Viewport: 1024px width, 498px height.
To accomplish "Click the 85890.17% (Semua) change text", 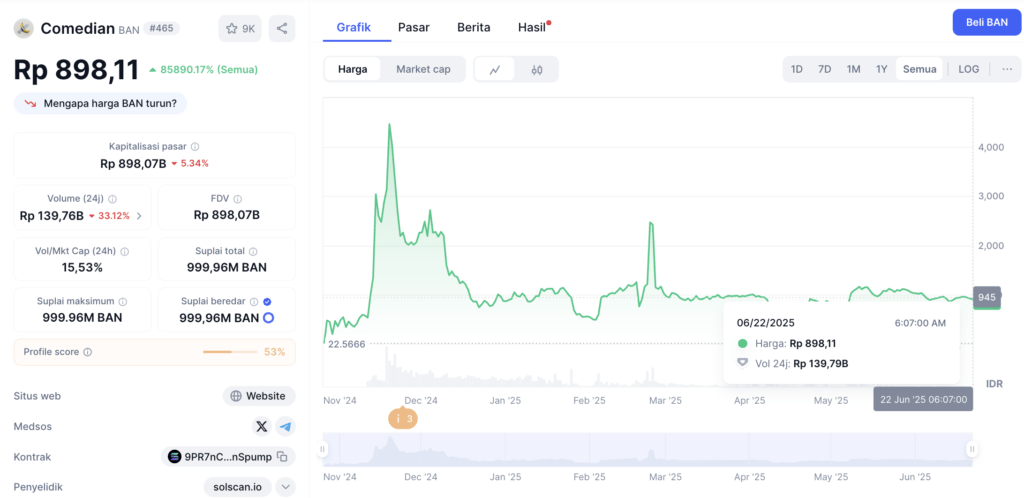I will (209, 69).
